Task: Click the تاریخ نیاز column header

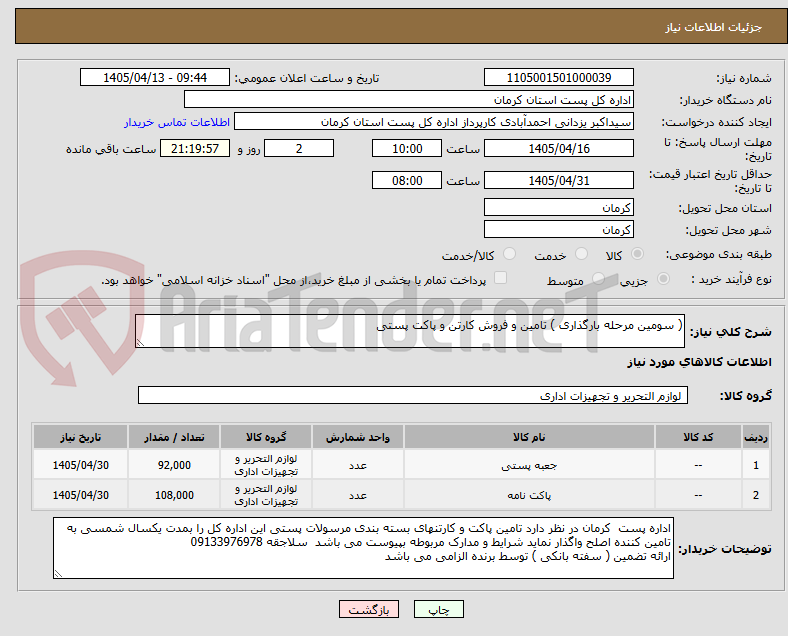Action: (x=80, y=437)
